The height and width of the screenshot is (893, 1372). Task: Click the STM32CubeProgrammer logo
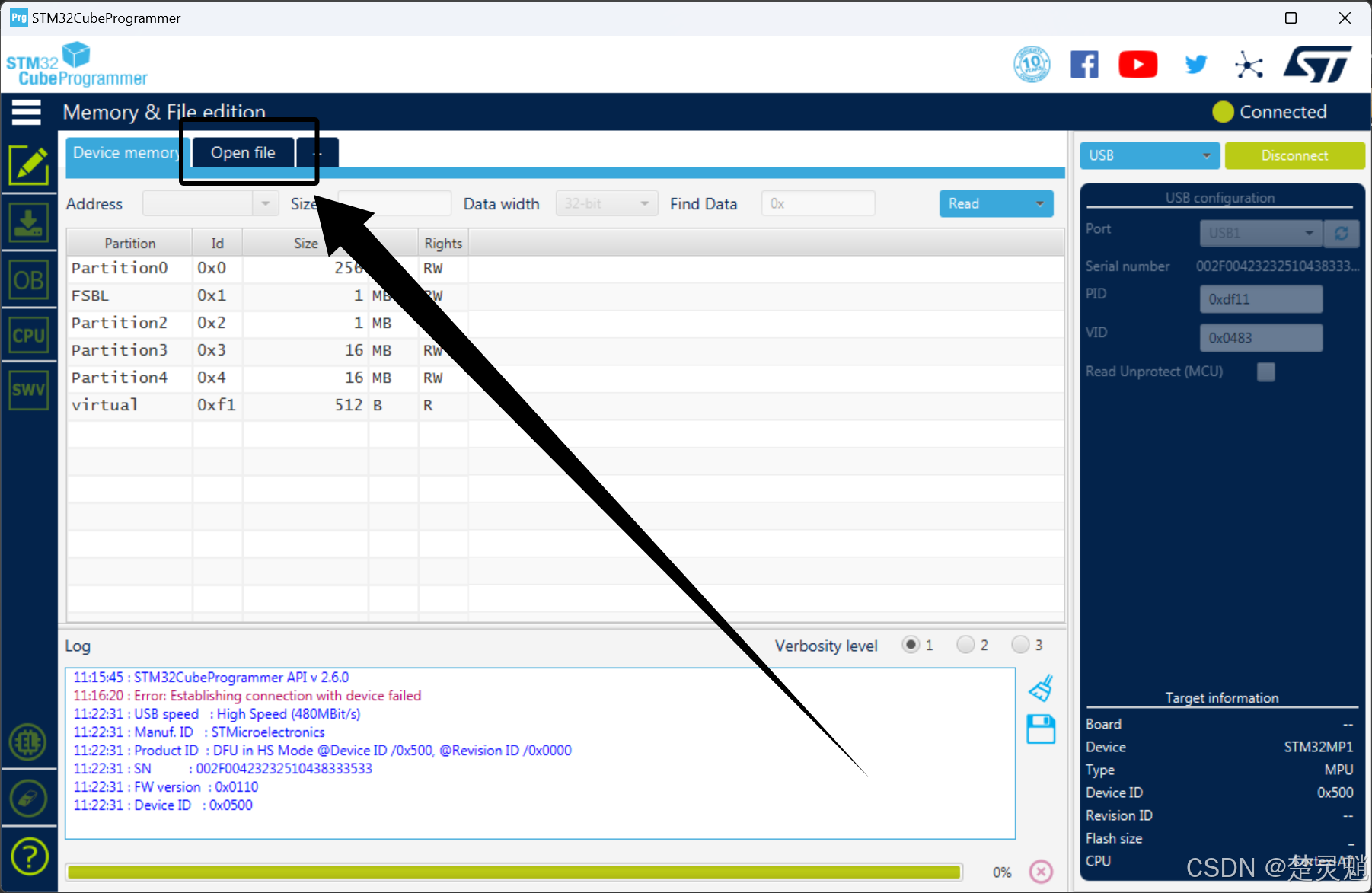click(76, 65)
